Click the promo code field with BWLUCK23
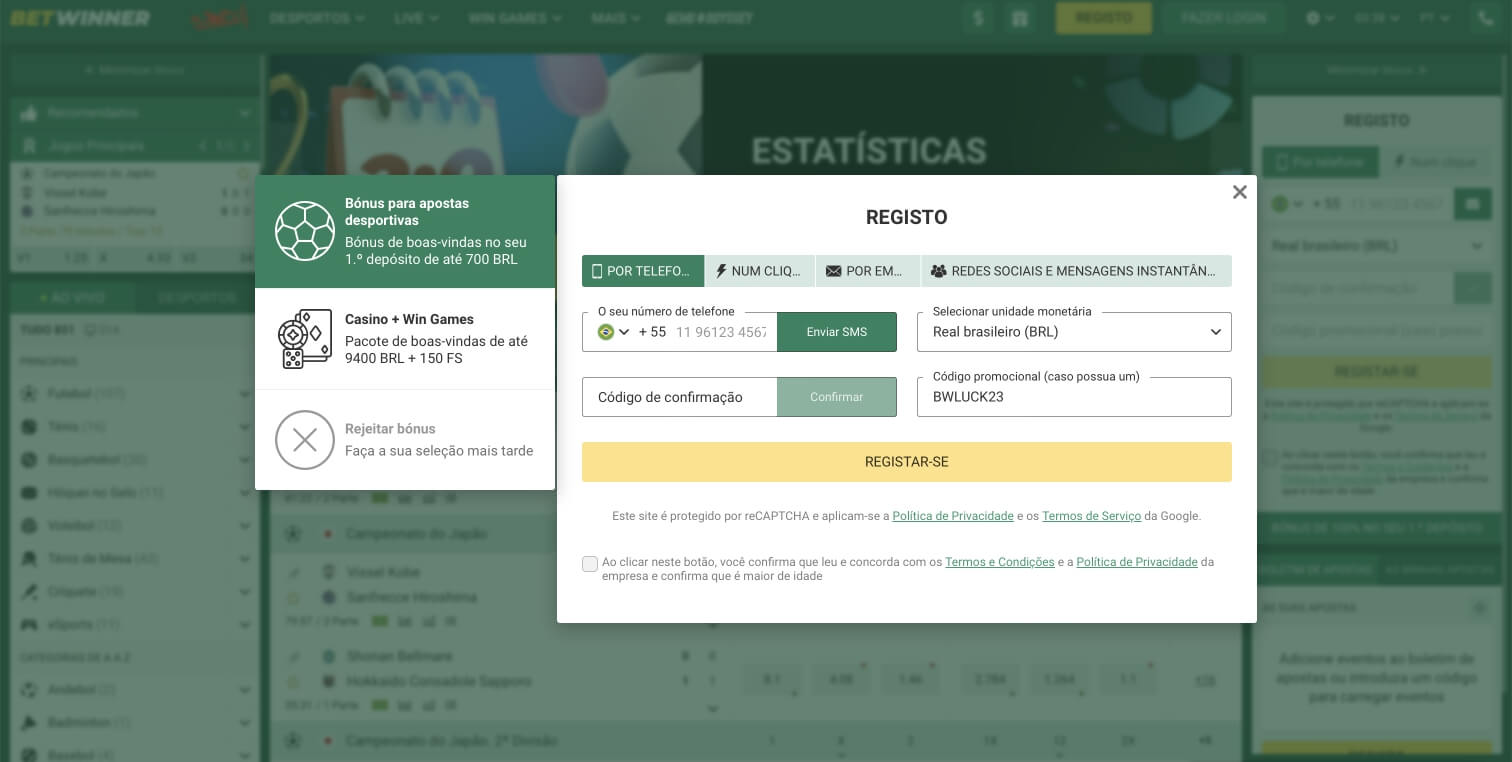 1074,397
